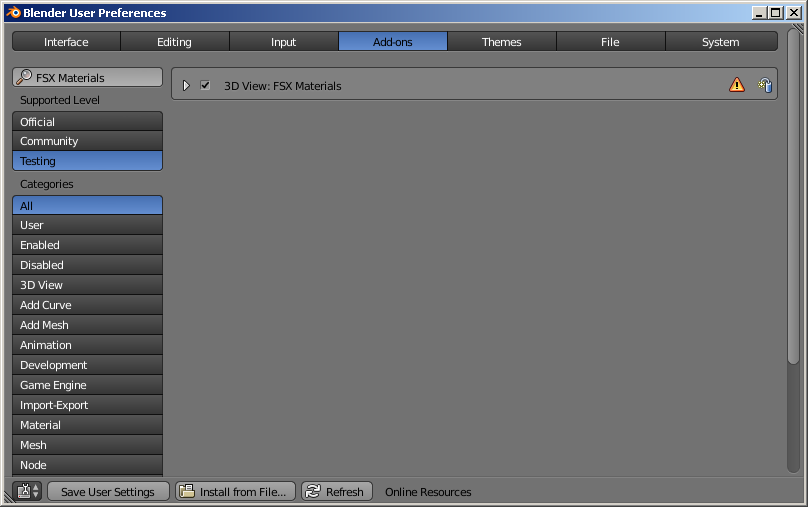Screen dimensions: 808x507
Task: Select the Animation category
Action: pos(87,345)
